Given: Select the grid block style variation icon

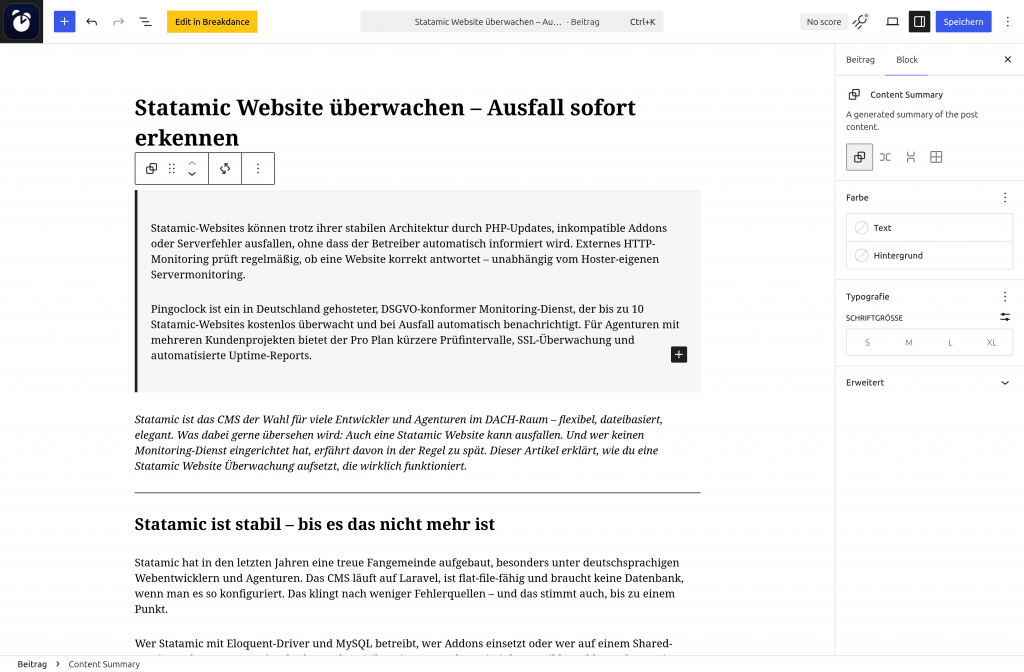Looking at the screenshot, I should click(936, 157).
